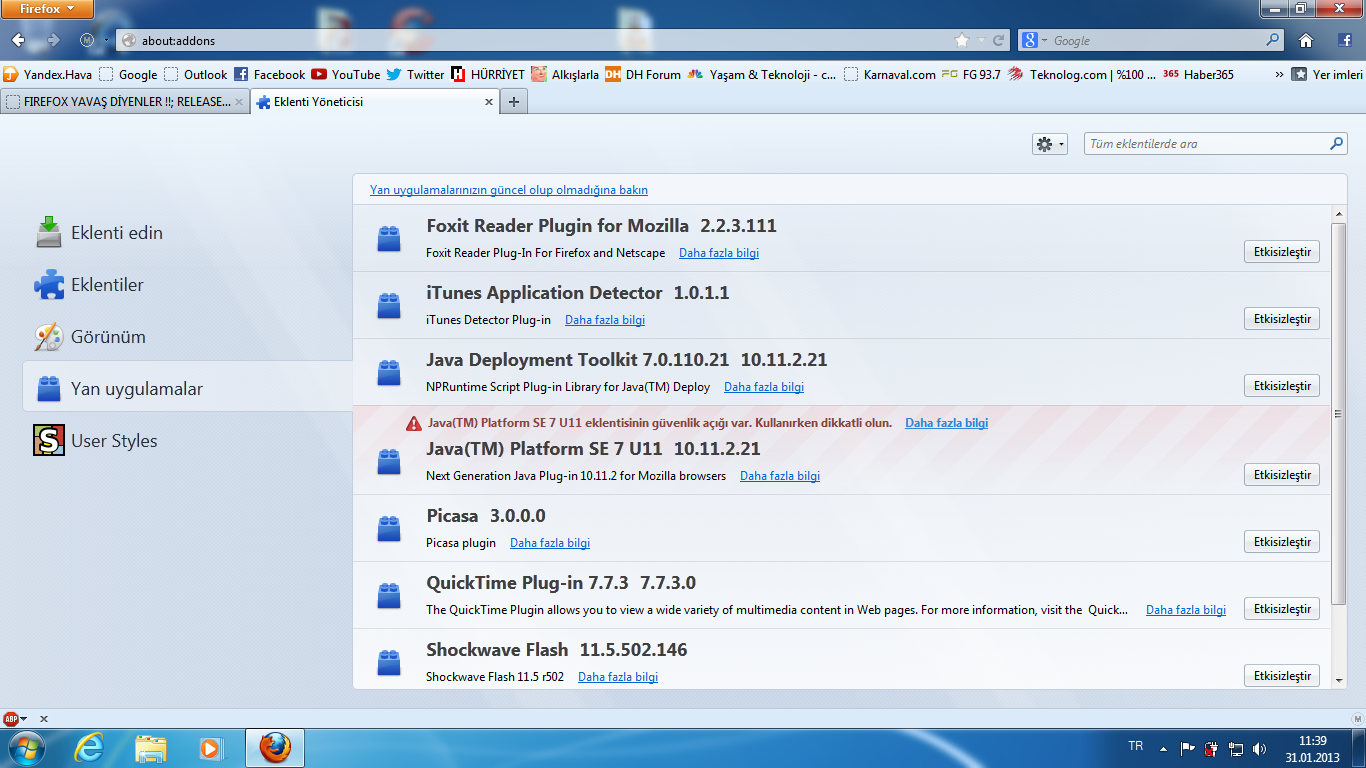This screenshot has width=1366, height=768.
Task: Bookmark page with star icon in address bar
Action: [x=962, y=41]
